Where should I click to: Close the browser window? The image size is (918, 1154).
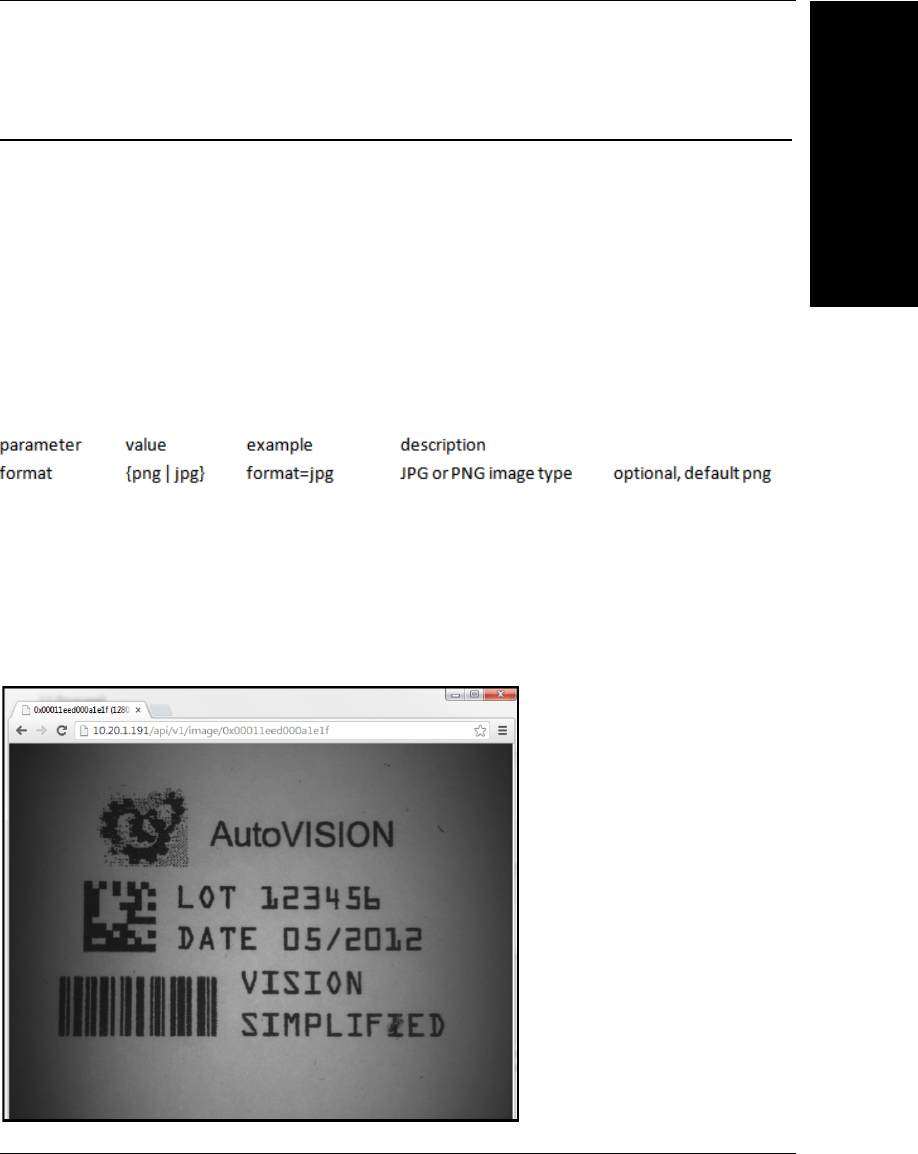pos(501,694)
